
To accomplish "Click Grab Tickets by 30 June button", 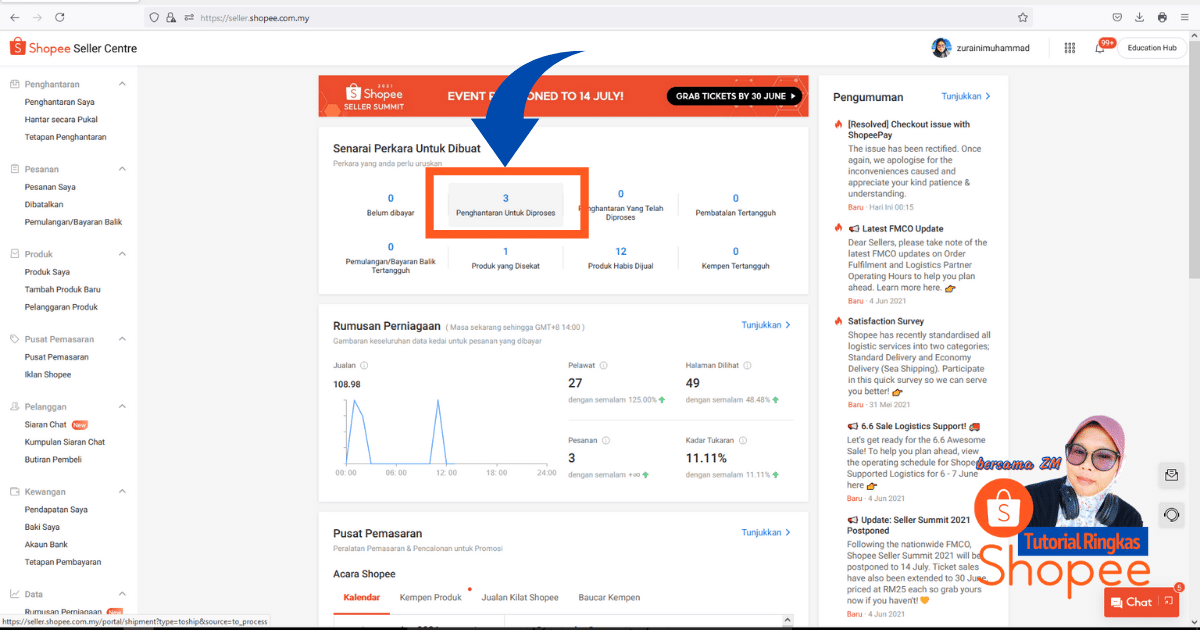I will click(x=734, y=96).
